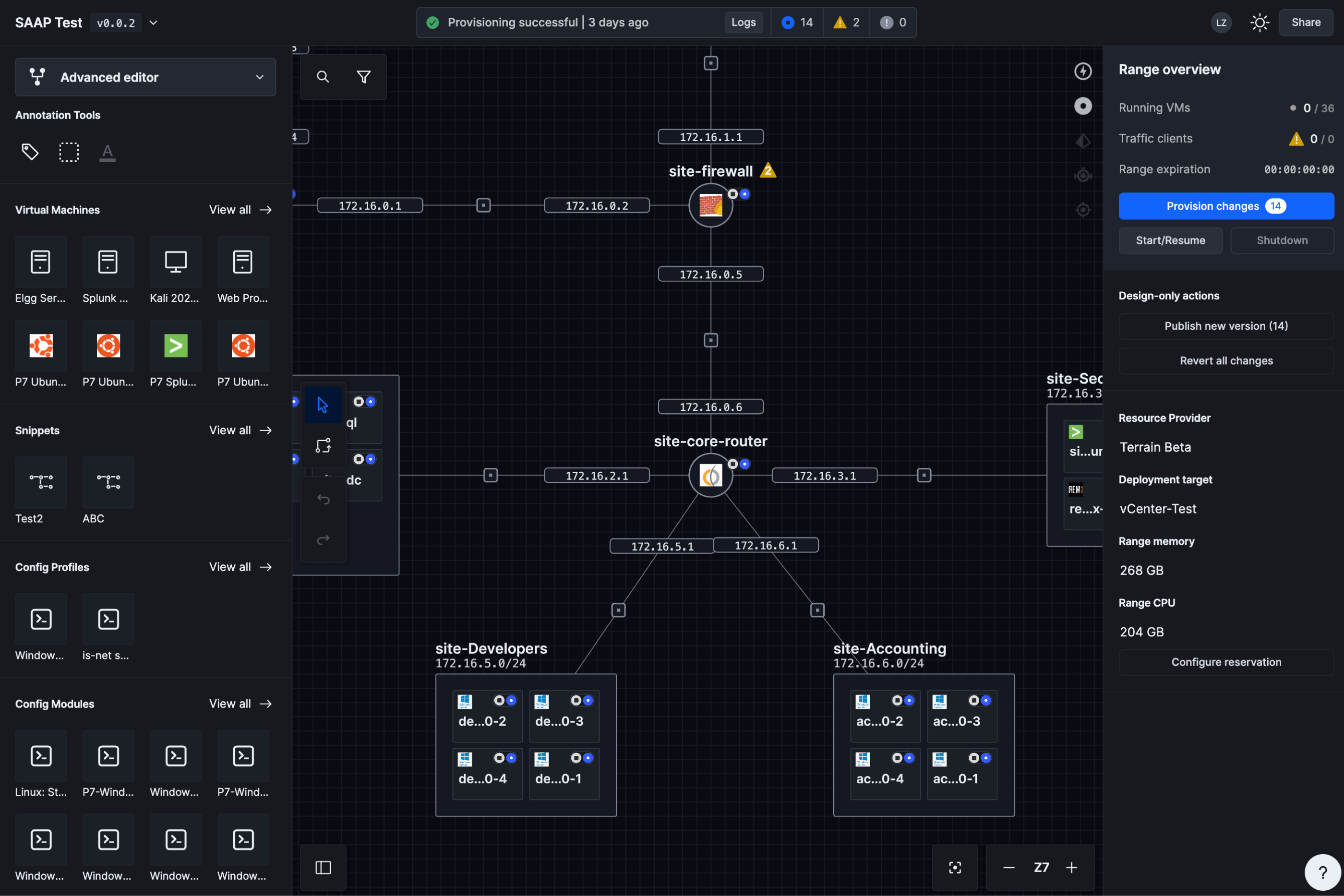
Task: Select the site-firewall node
Action: 710,205
